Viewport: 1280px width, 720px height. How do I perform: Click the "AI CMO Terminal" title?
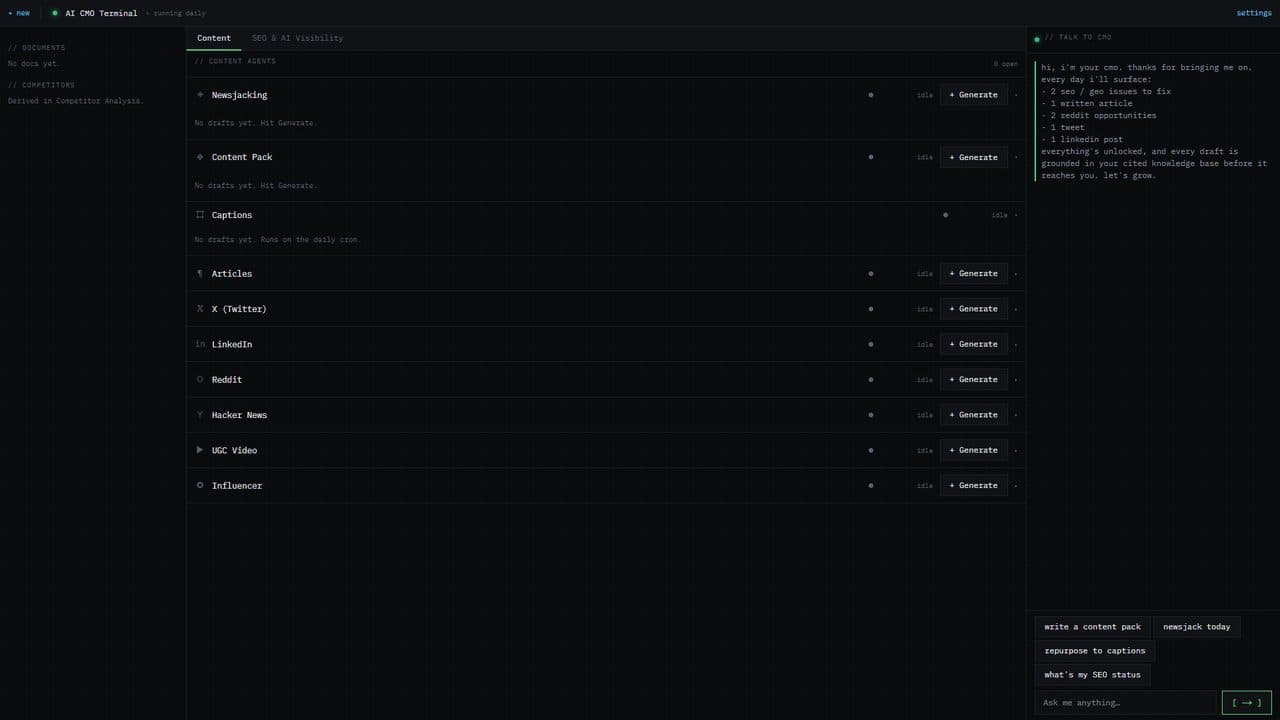tap(101, 13)
